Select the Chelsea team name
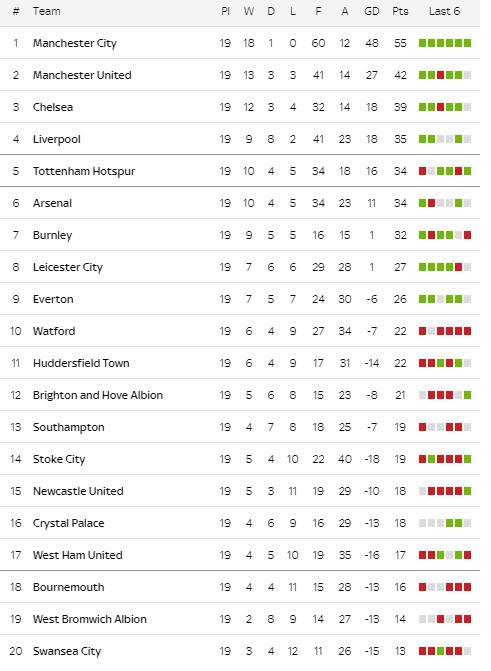The height and width of the screenshot is (671, 491). pos(53,107)
